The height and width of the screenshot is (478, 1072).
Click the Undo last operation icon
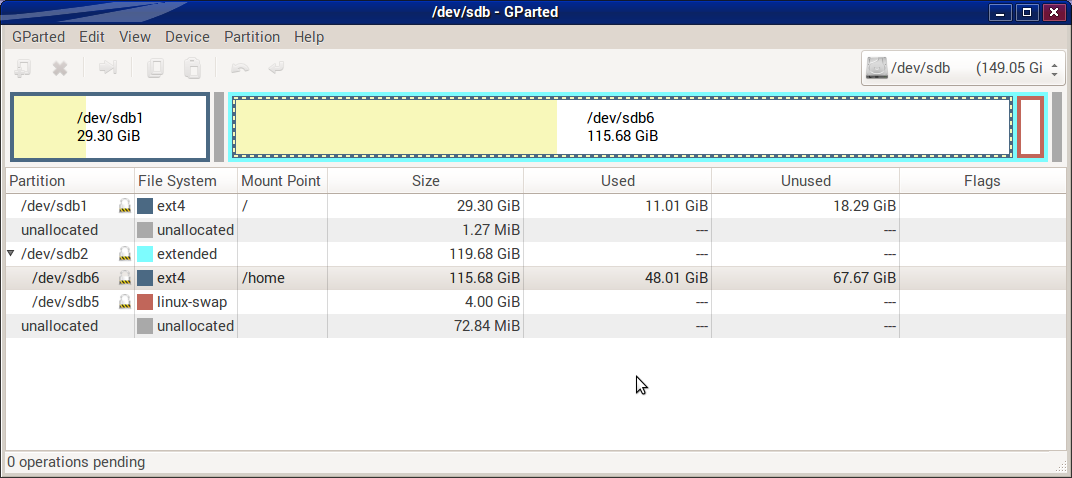point(240,69)
